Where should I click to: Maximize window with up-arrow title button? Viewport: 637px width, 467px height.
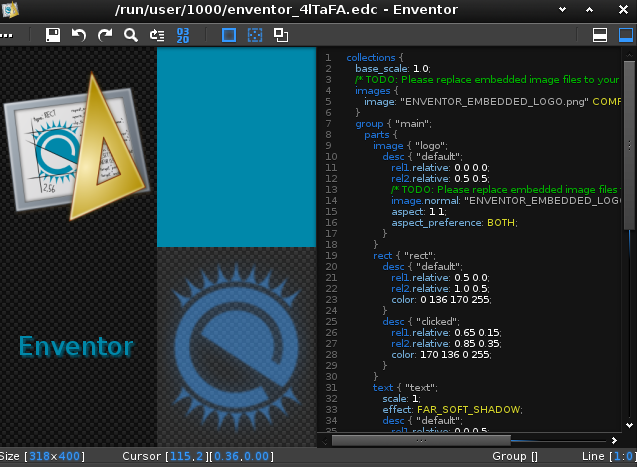(x=589, y=10)
